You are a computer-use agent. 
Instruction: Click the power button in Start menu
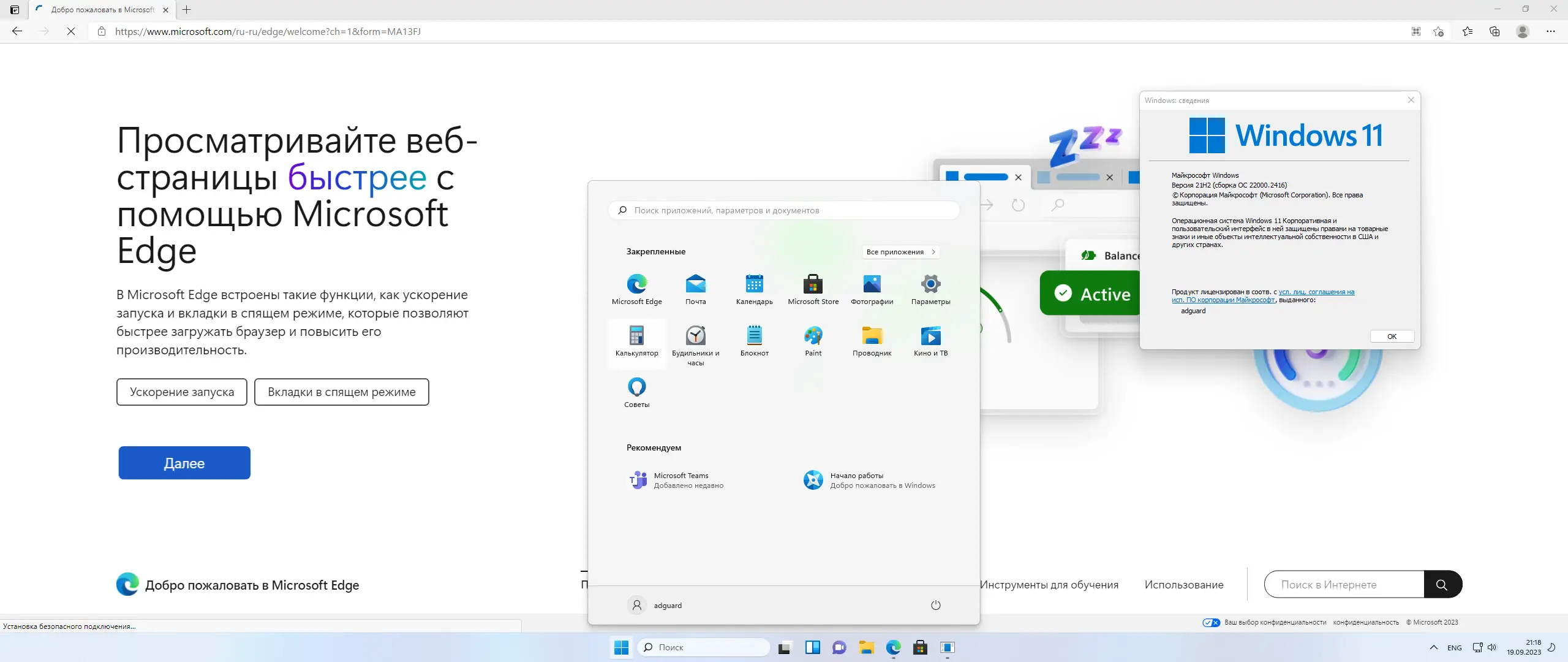click(935, 606)
